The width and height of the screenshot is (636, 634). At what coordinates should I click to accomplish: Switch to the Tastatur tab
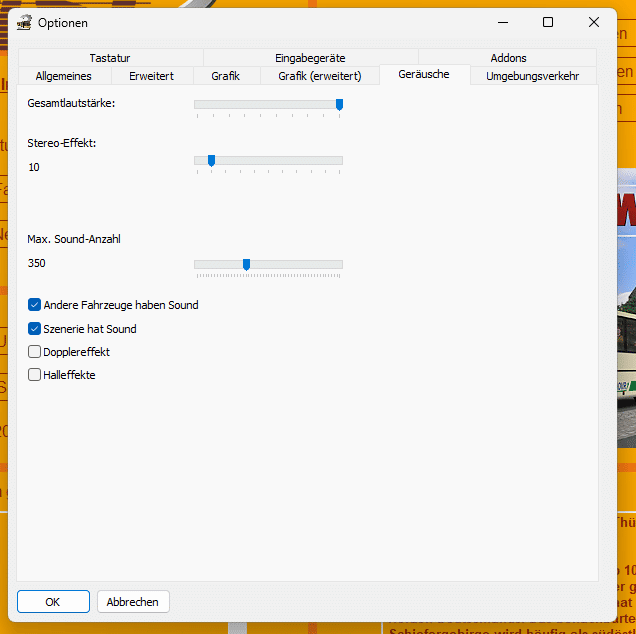(110, 58)
